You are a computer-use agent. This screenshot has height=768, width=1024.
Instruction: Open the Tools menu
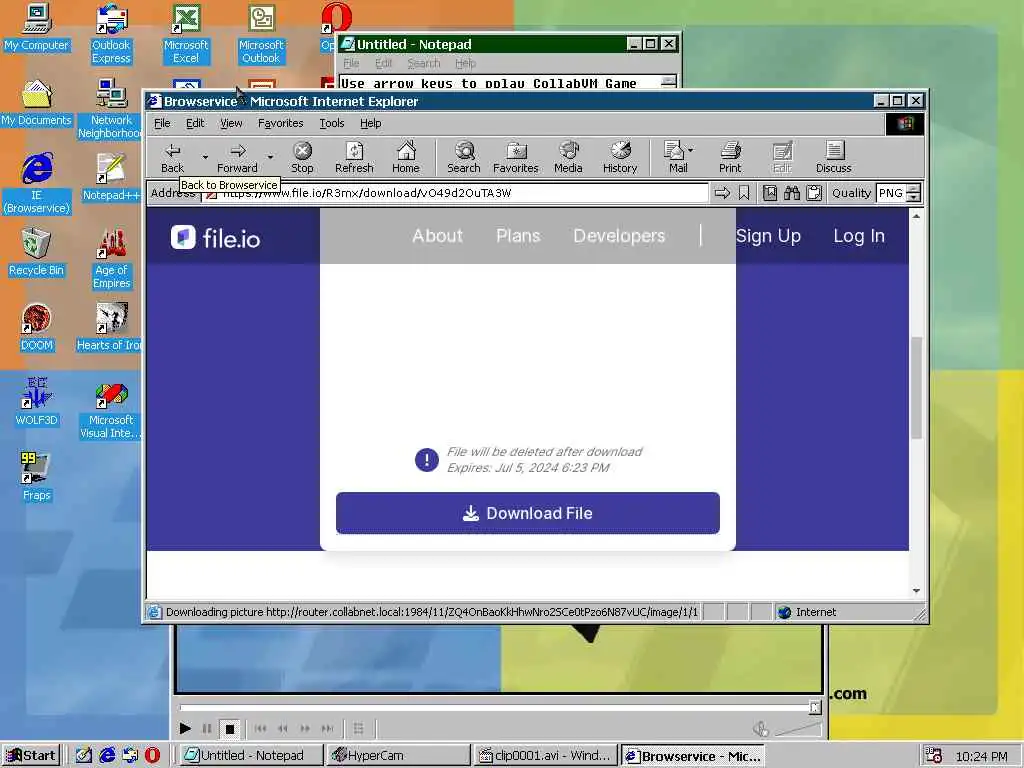pos(332,123)
